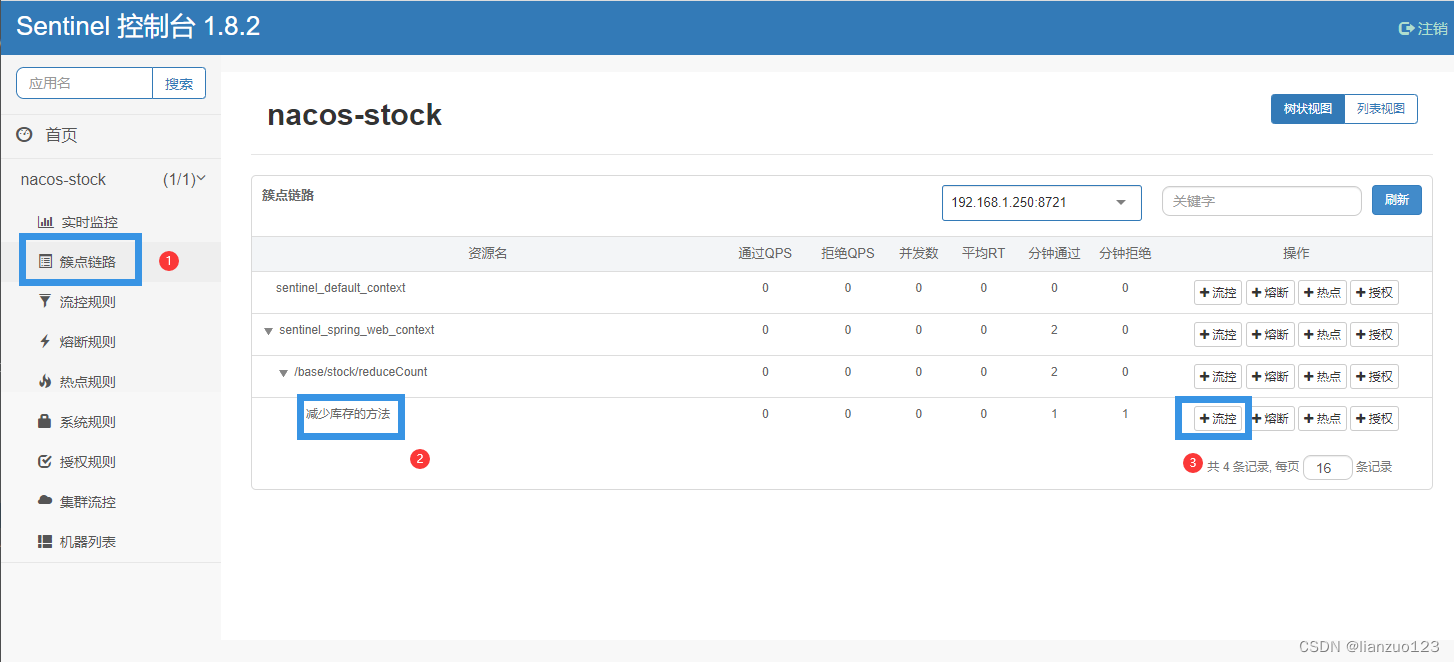Focus the 关键字 keyword field
This screenshot has height=662, width=1454.
(1262, 201)
